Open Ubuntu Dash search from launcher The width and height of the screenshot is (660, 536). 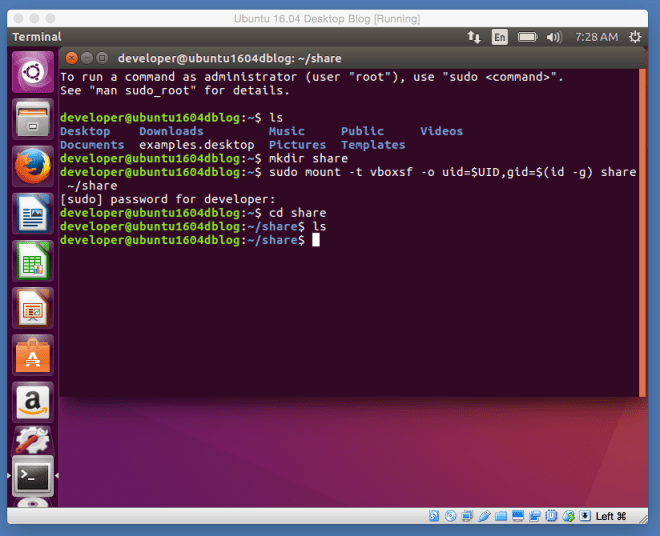(x=32, y=71)
